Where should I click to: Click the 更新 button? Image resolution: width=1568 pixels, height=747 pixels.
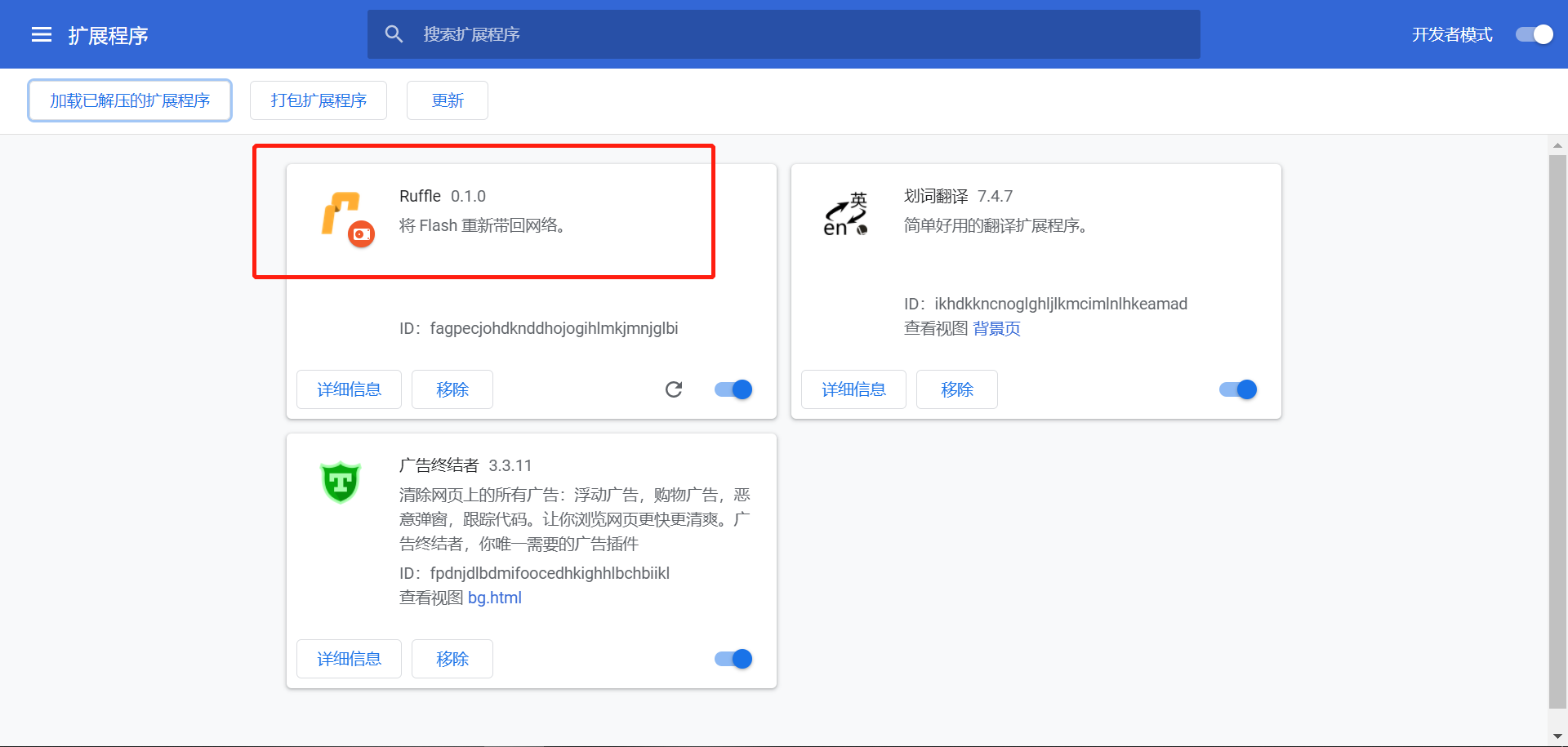click(x=447, y=100)
